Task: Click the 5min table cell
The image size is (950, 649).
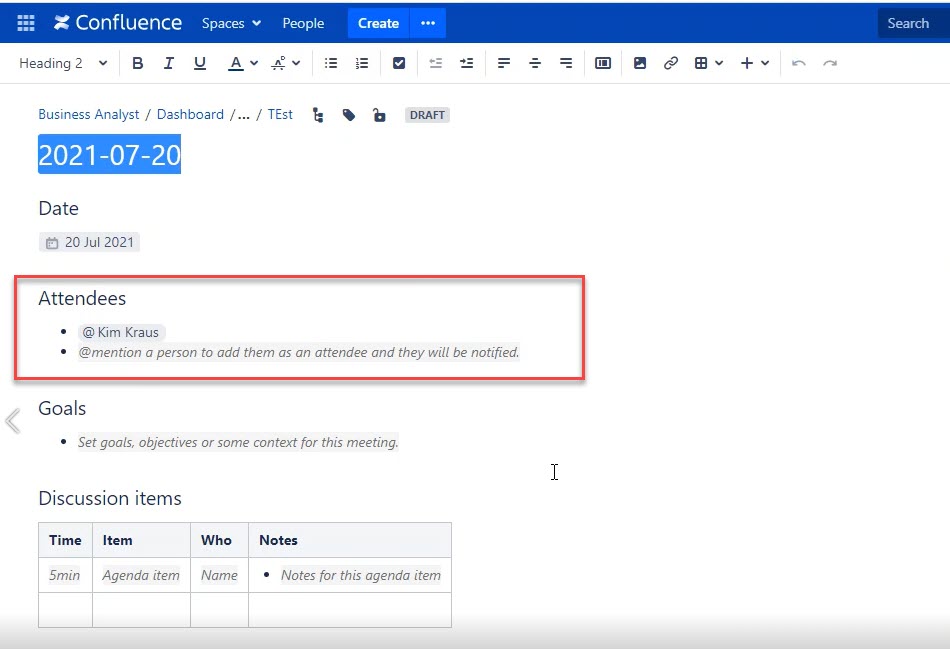Action: (65, 575)
